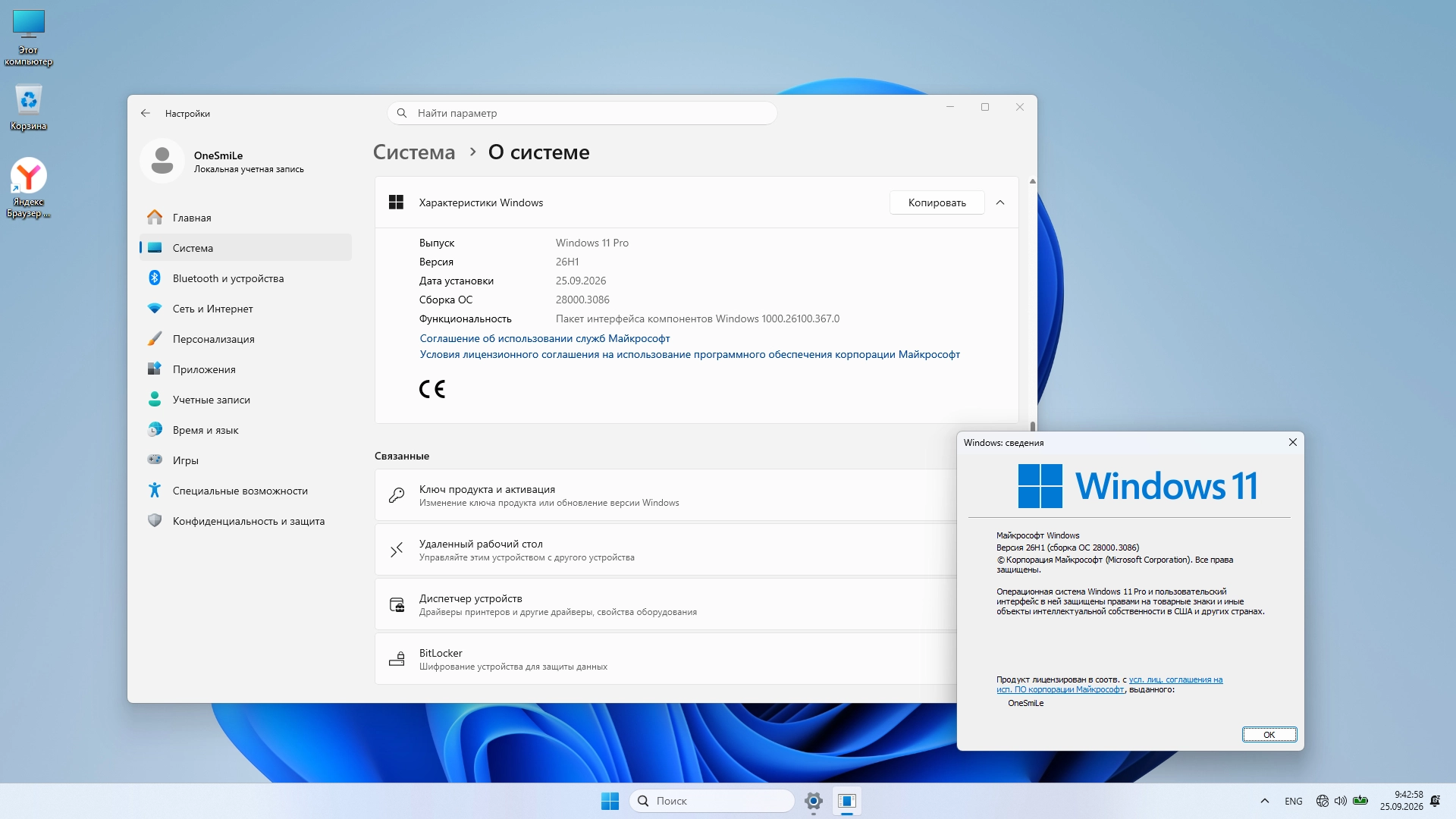This screenshot has height=819, width=1456.
Task: Open the Яндекс Браузер desktop shortcut
Action: coord(29,187)
